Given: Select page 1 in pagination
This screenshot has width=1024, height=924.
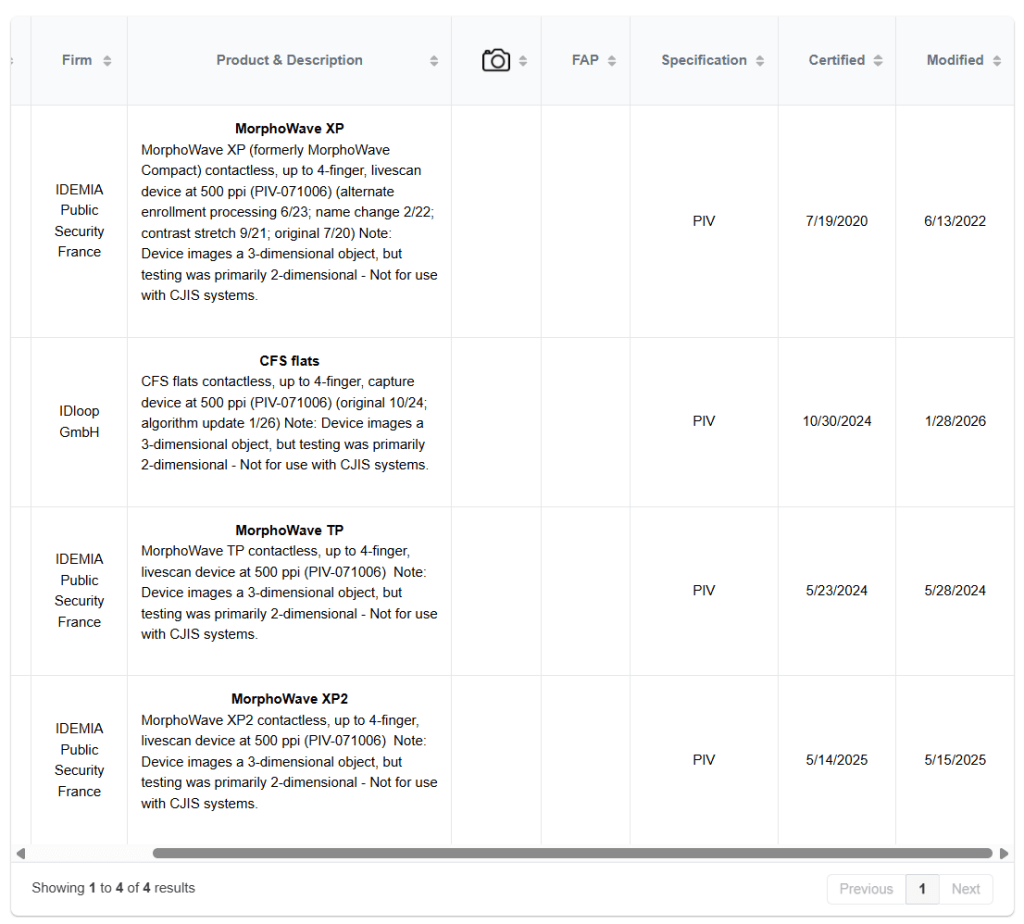Looking at the screenshot, I should click(x=922, y=889).
